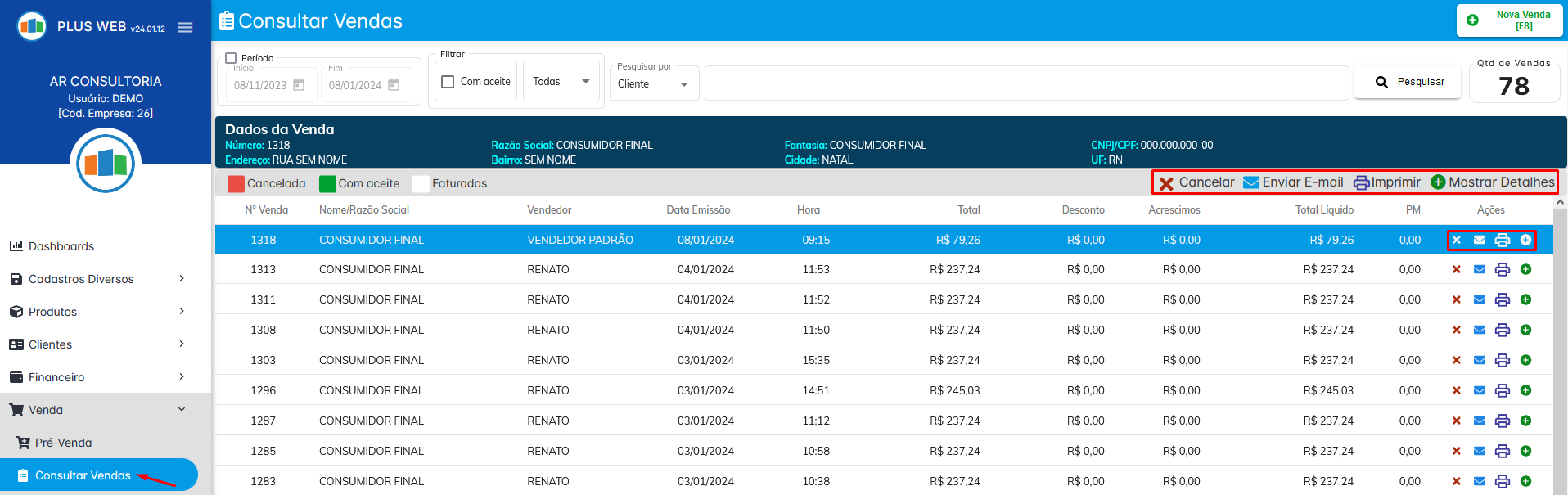Expand Produtos menu chevron
This screenshot has width=1568, height=495.
182,312
